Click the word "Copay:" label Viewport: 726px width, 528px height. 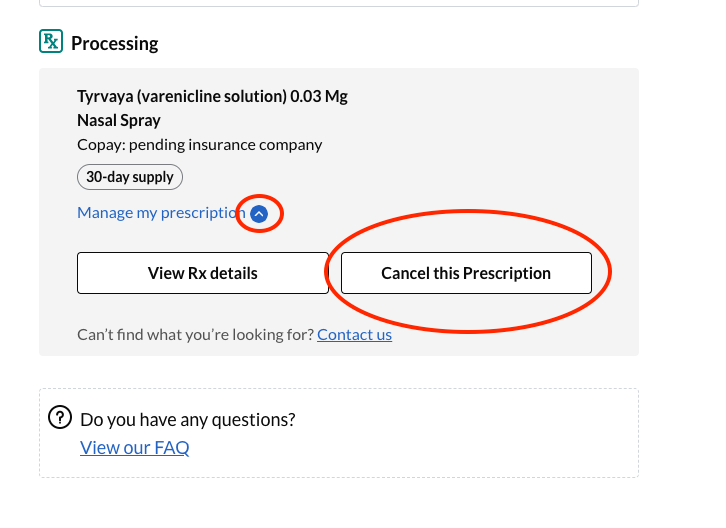[x=101, y=145]
